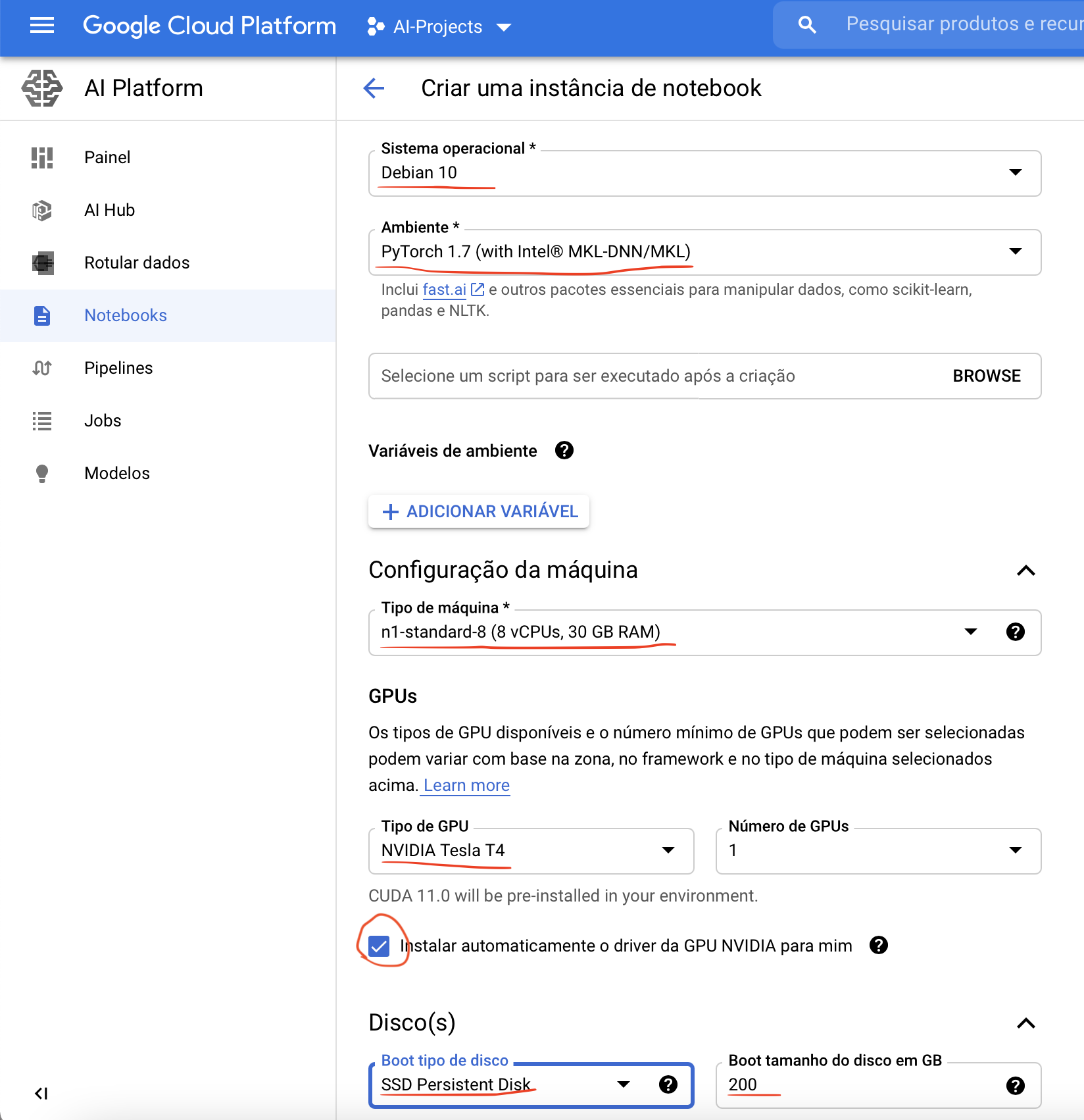Collapse the Configuração da máquina section
1084x1120 pixels.
coord(1026,571)
